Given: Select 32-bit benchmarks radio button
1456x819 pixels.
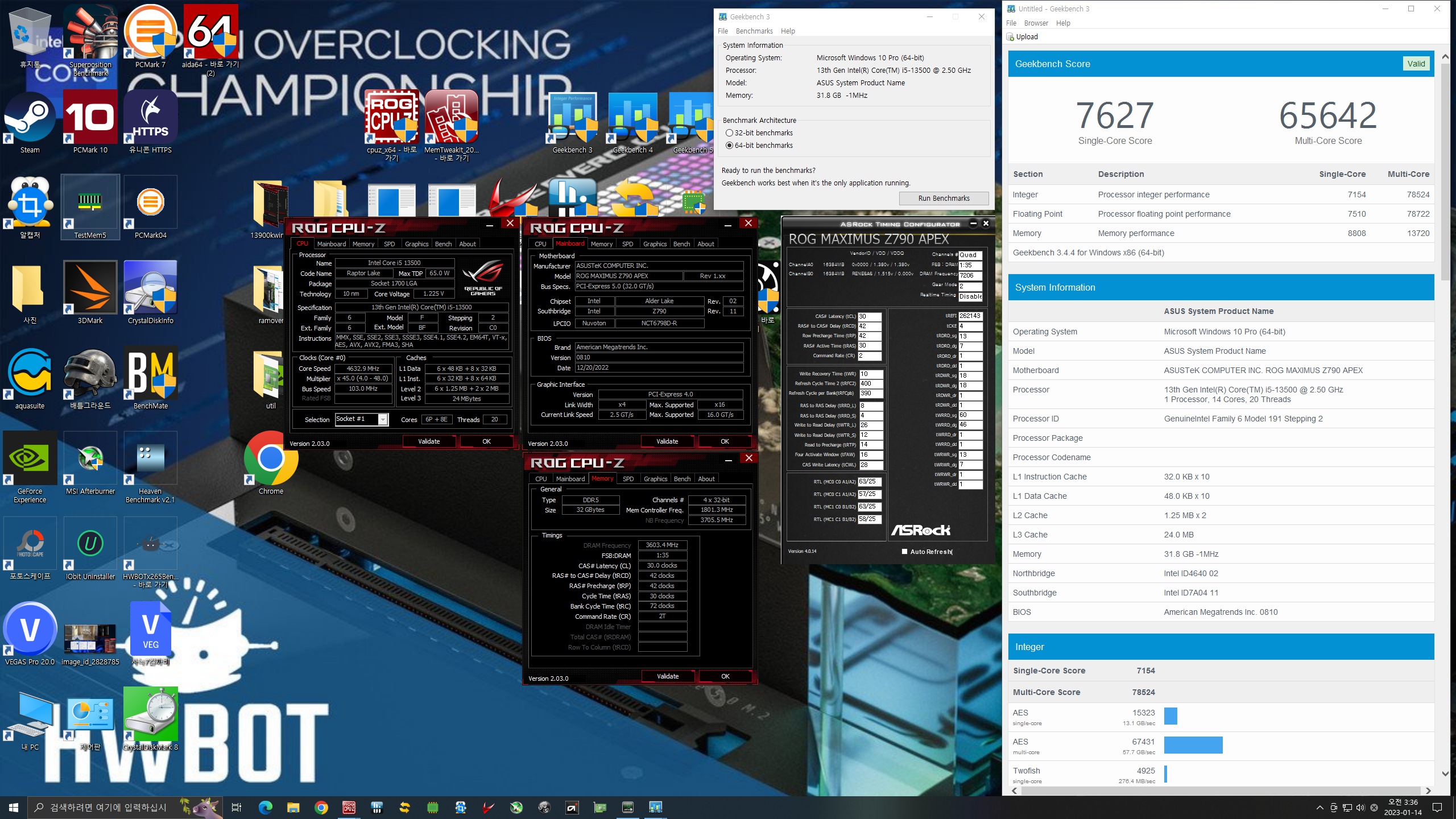Looking at the screenshot, I should point(729,133).
